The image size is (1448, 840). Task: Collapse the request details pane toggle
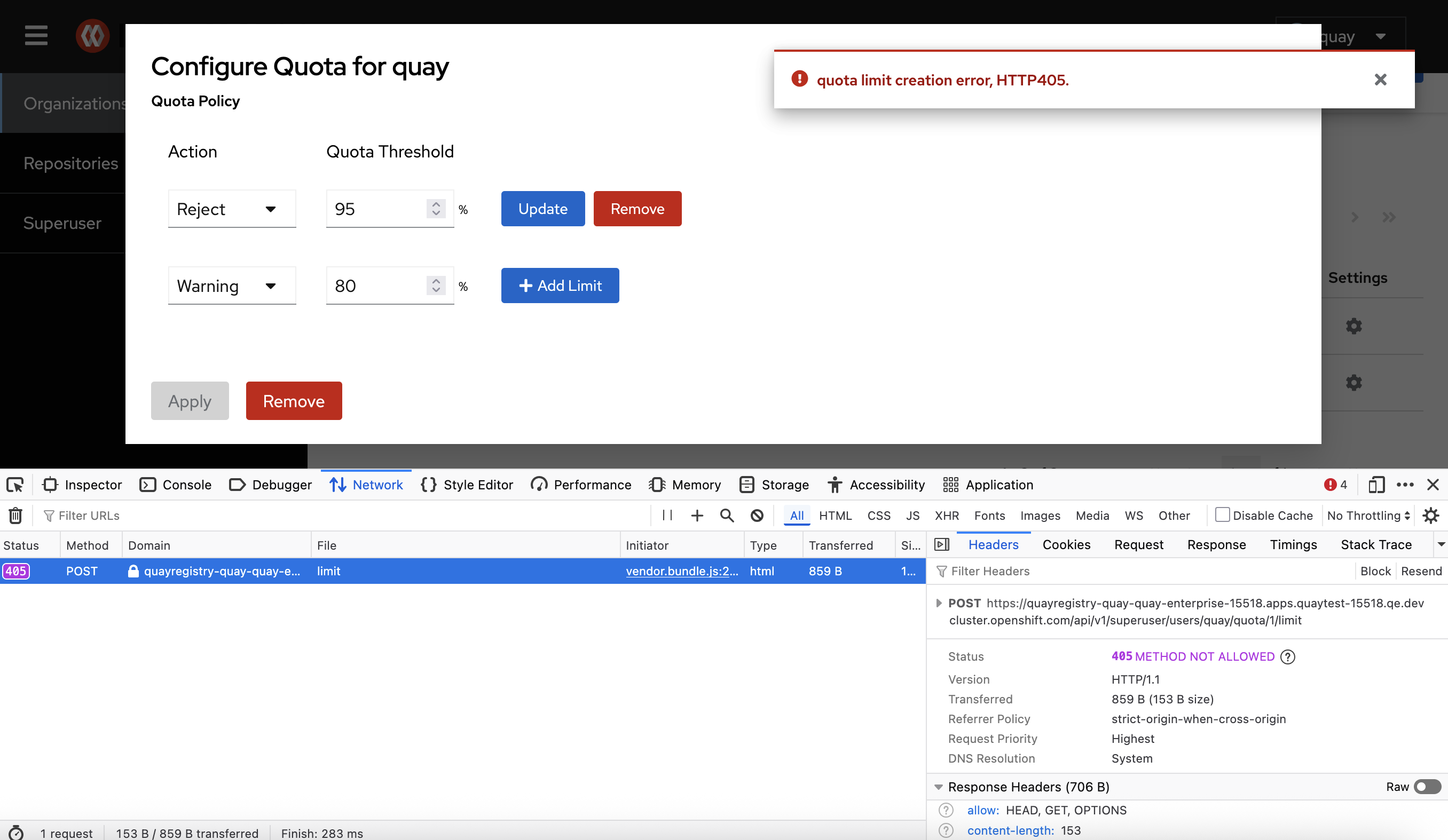942,544
